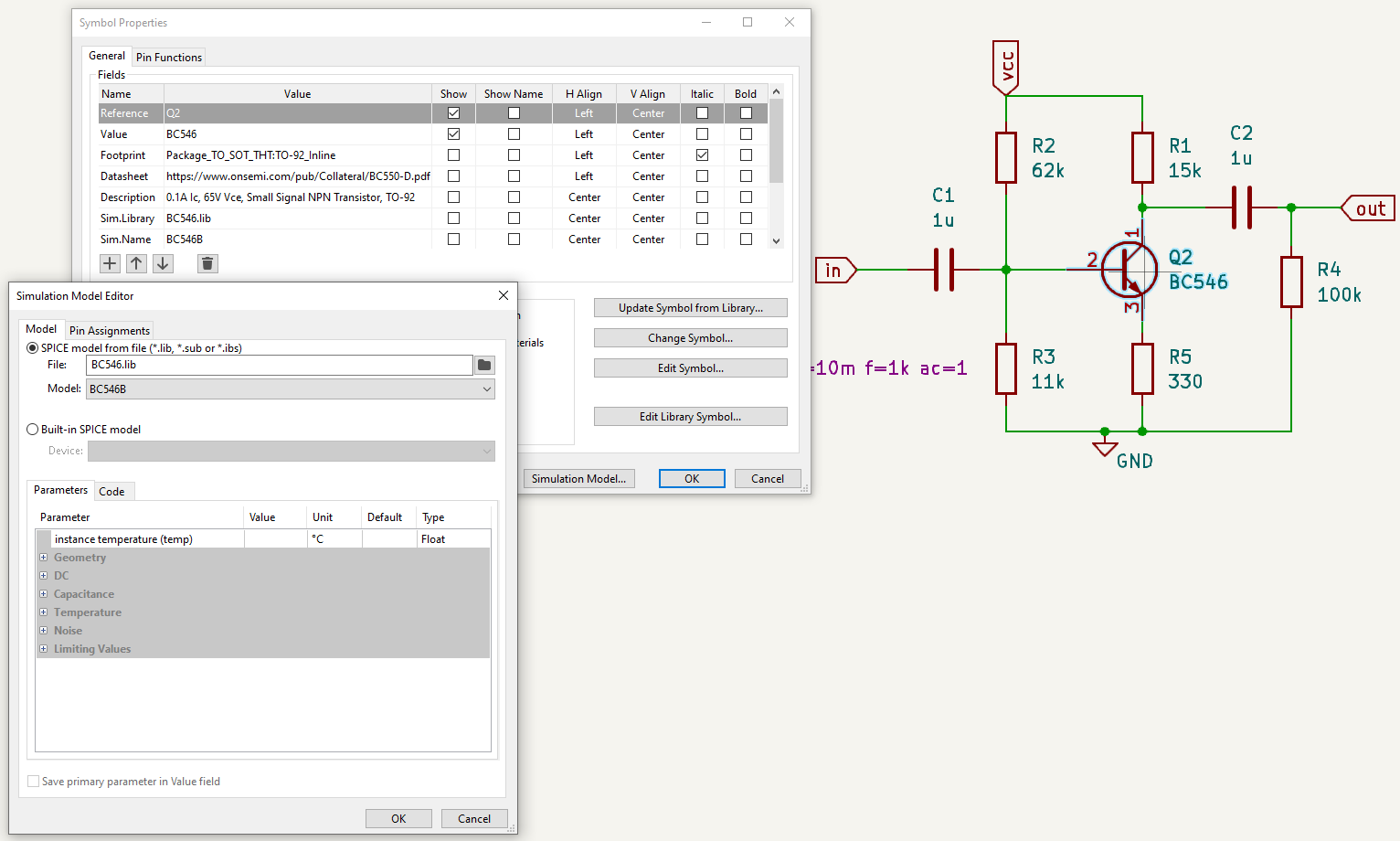Viewport: 1400px width, 841px height.
Task: Move field up with arrow icon
Action: [x=136, y=263]
